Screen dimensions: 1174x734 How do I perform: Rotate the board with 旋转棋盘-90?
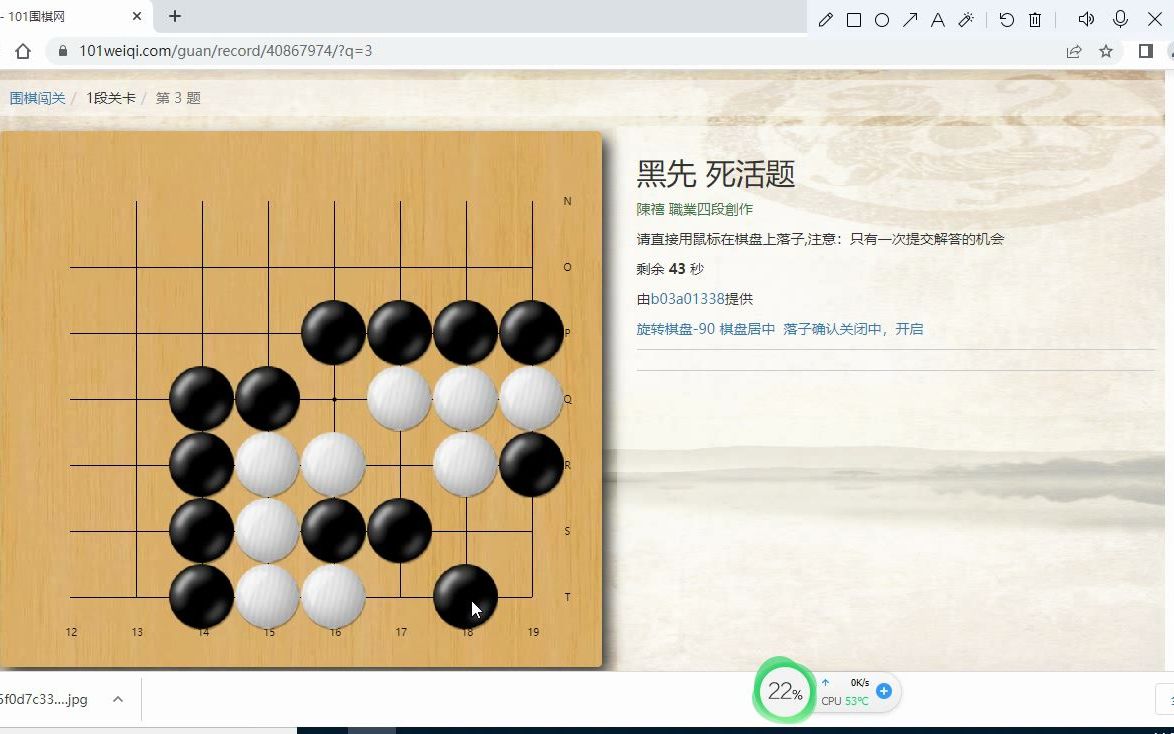(675, 329)
